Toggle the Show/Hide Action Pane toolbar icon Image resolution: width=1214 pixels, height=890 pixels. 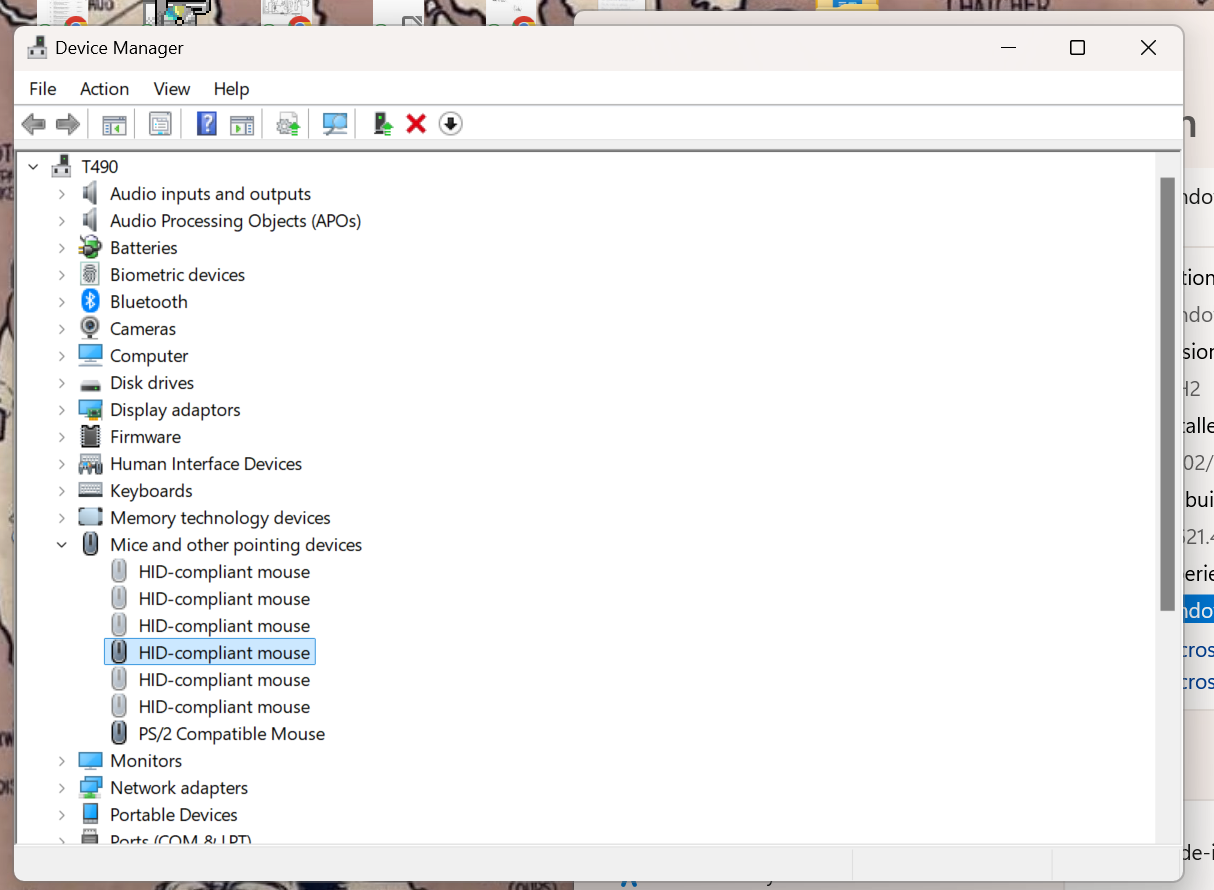[242, 124]
